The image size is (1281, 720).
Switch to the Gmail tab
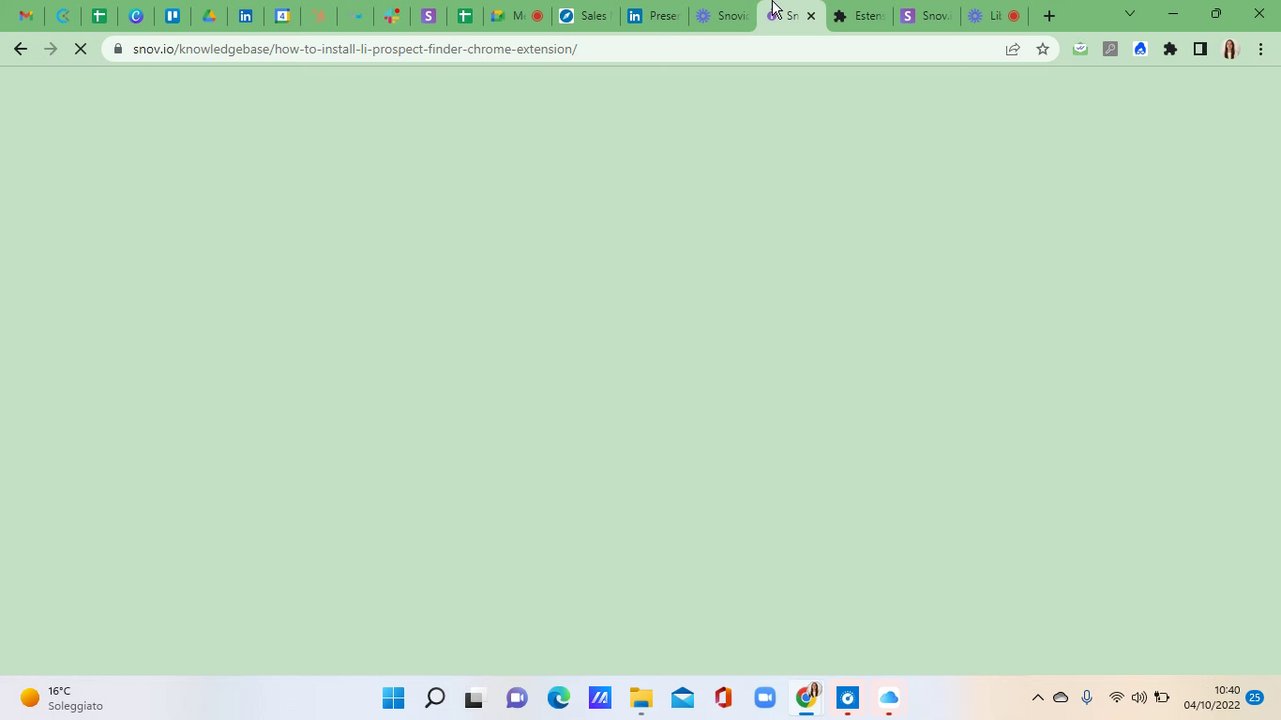(26, 16)
